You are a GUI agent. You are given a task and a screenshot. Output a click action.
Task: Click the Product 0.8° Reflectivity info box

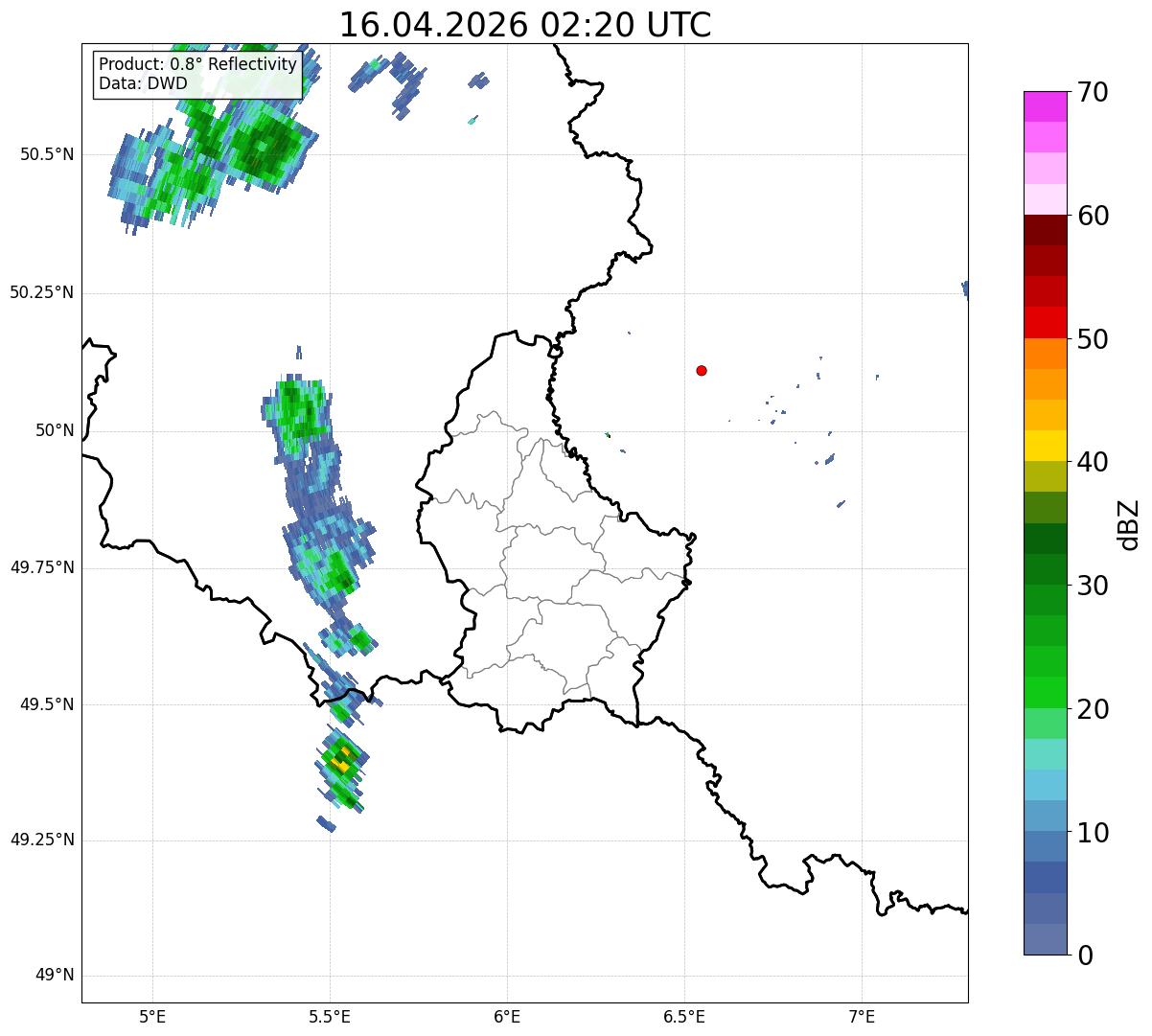(198, 74)
